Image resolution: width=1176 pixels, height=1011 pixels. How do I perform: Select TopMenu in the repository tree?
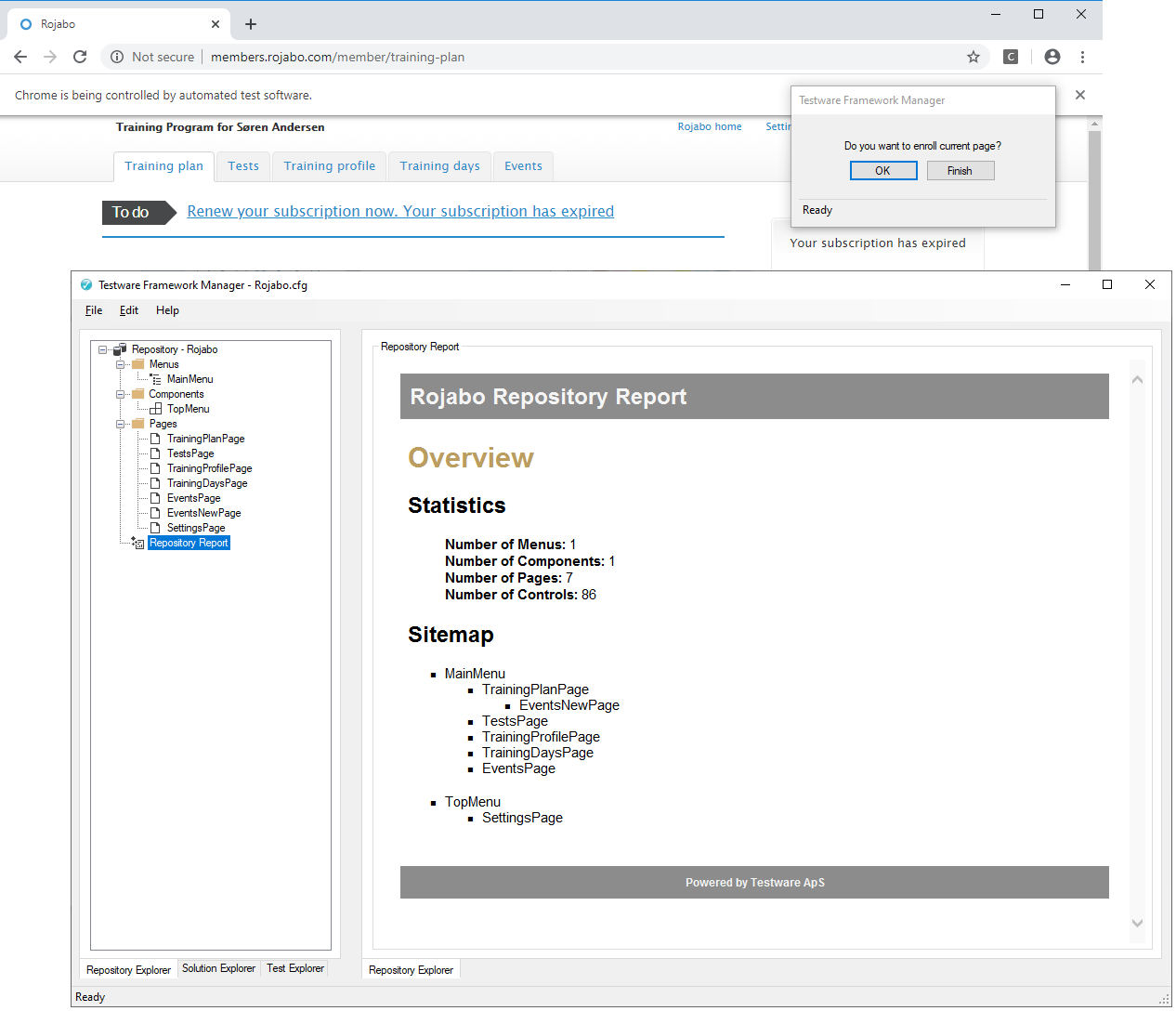click(189, 409)
